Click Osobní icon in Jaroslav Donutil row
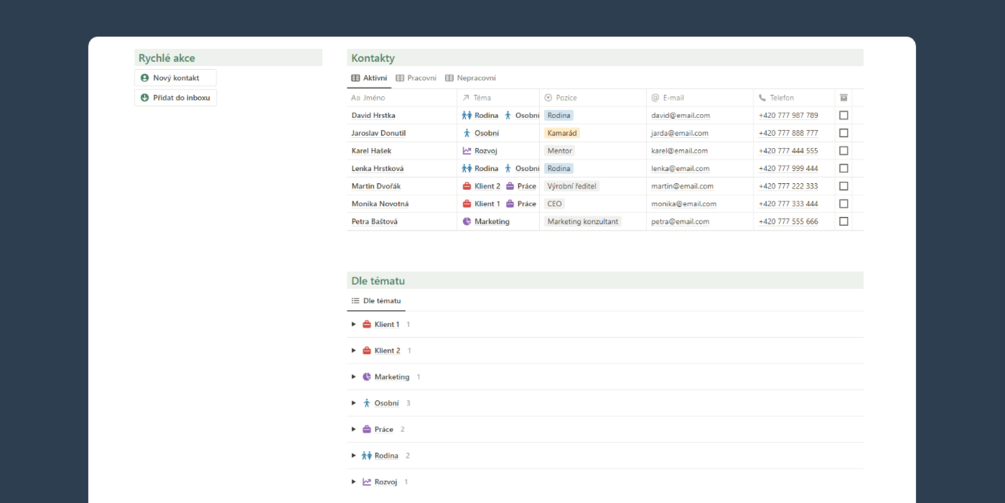This screenshot has height=503, width=1005. [467, 133]
